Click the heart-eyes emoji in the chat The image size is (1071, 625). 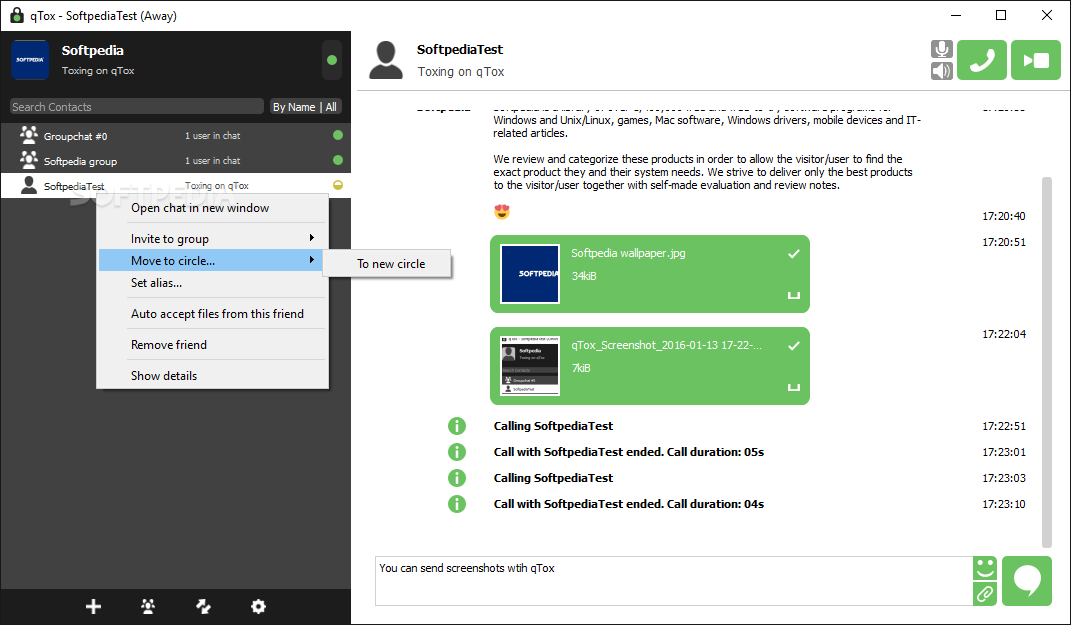coord(502,212)
